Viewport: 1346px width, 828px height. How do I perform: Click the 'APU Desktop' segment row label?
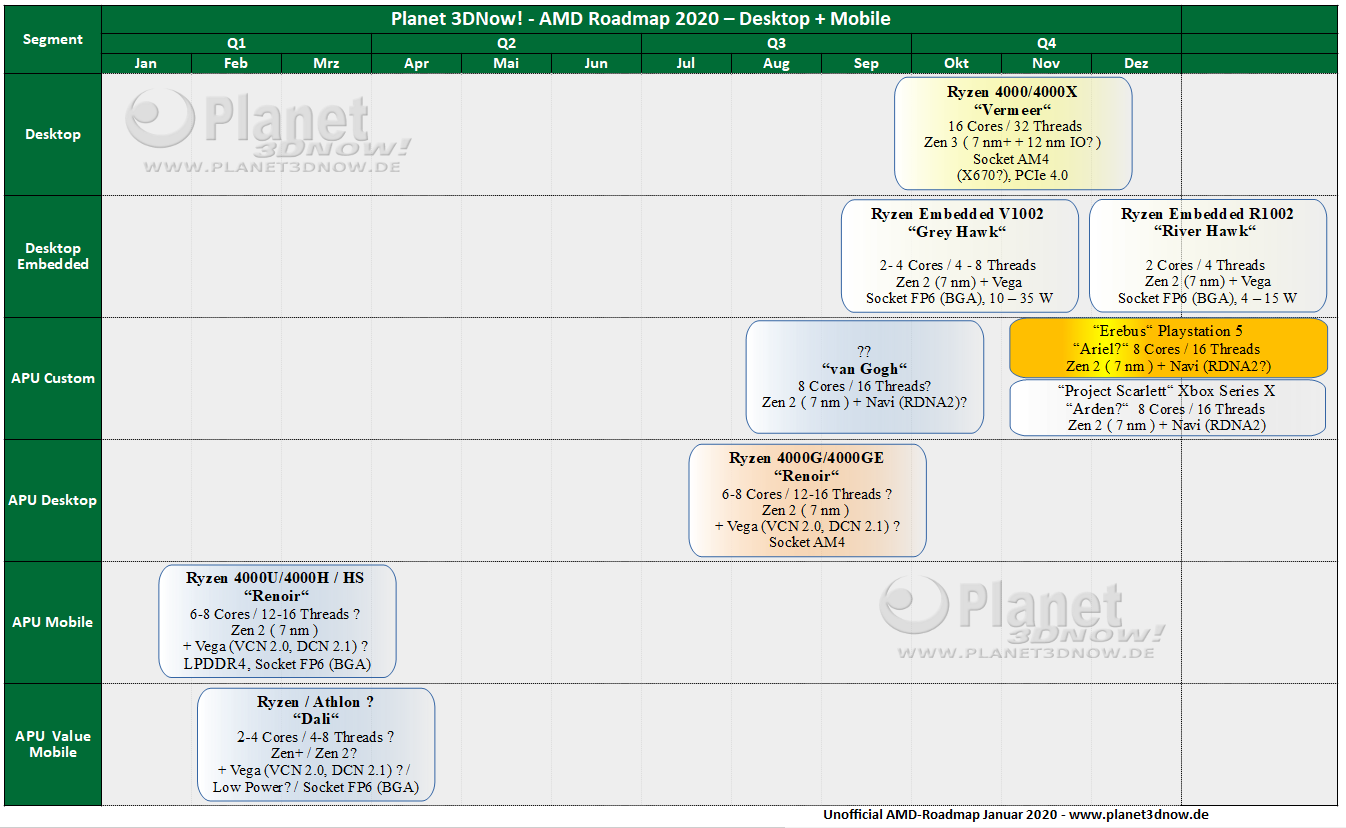point(52,500)
